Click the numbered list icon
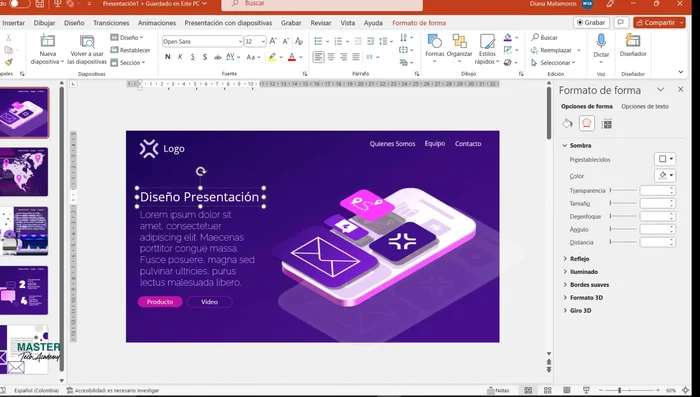Viewport: 700px width, 397px height. pyautogui.click(x=338, y=41)
